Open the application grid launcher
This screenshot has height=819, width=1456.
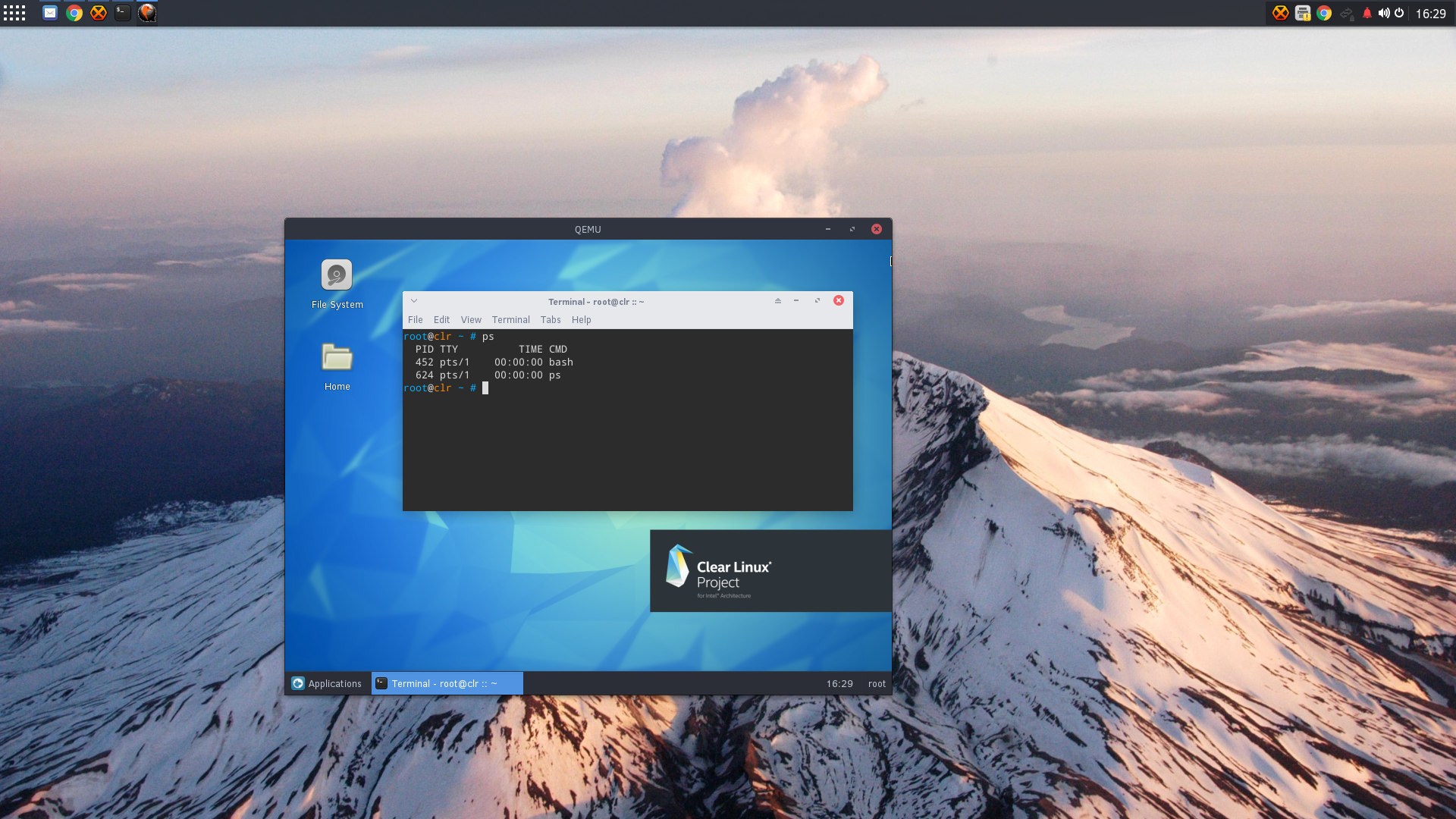click(x=14, y=13)
